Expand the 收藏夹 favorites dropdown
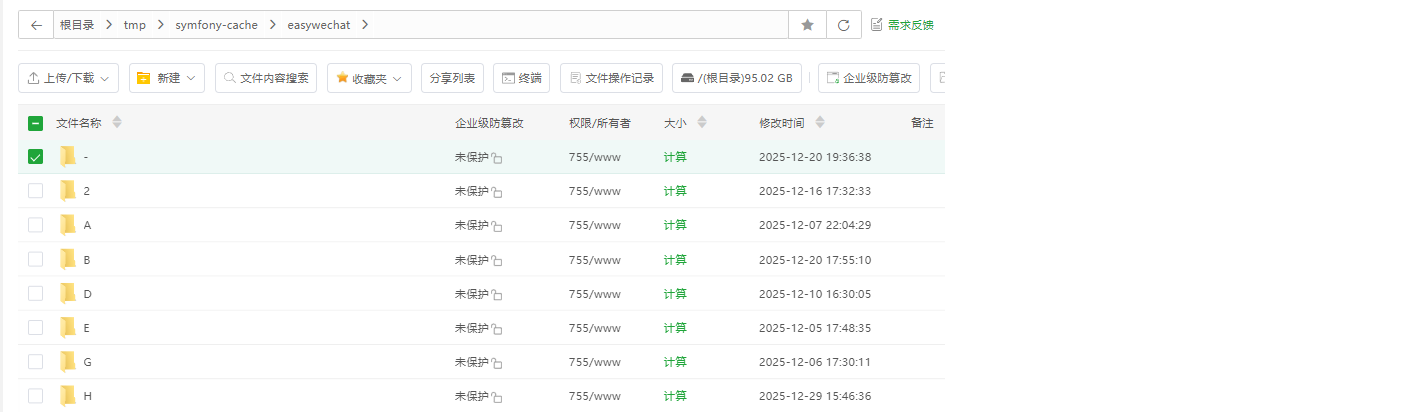The image size is (1417, 412). coord(369,78)
